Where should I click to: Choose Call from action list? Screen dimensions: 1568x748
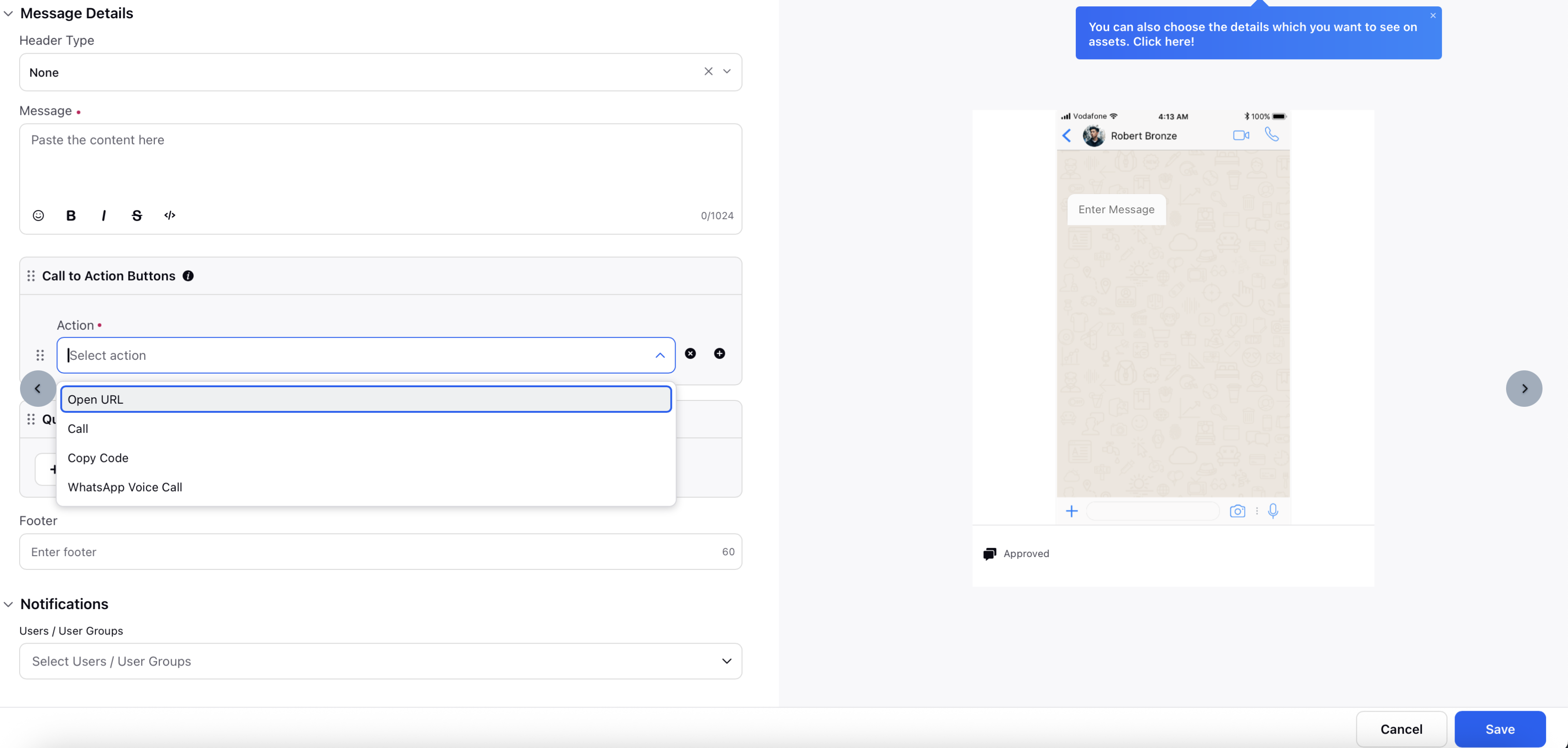[x=366, y=429]
